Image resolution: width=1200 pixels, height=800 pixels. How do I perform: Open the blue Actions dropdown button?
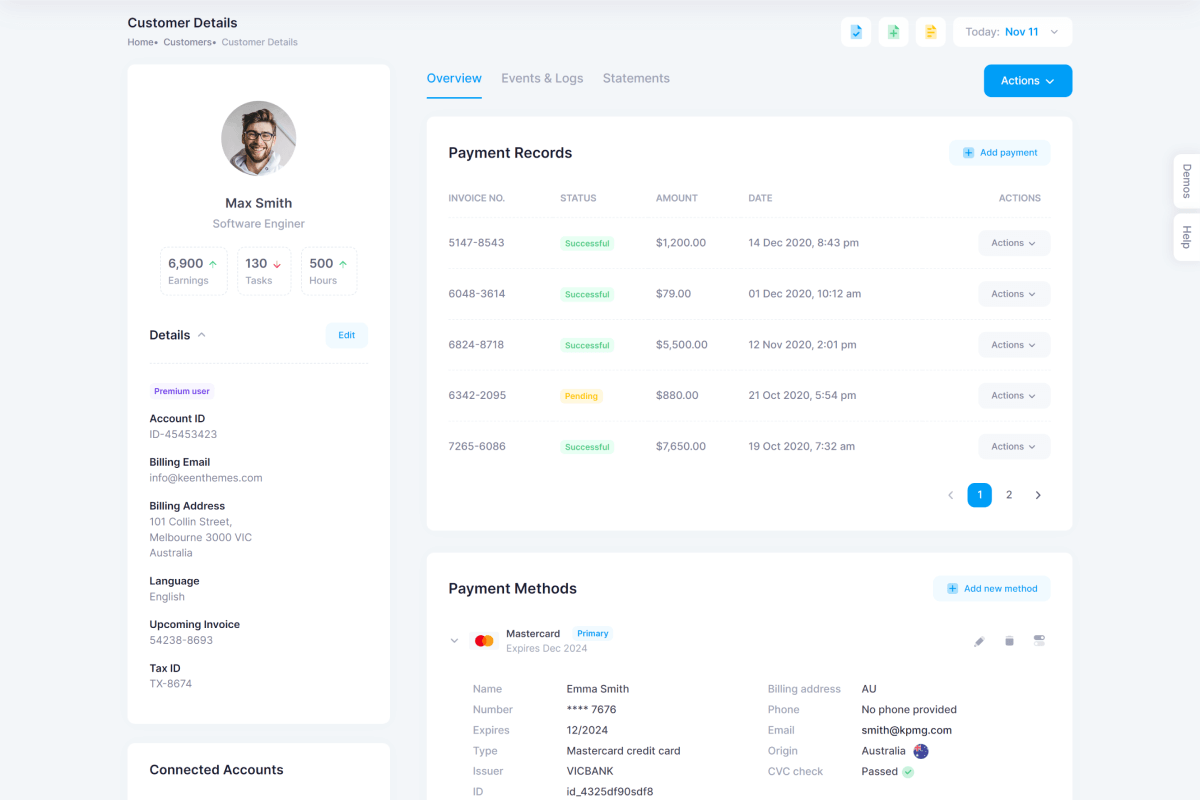coord(1027,81)
